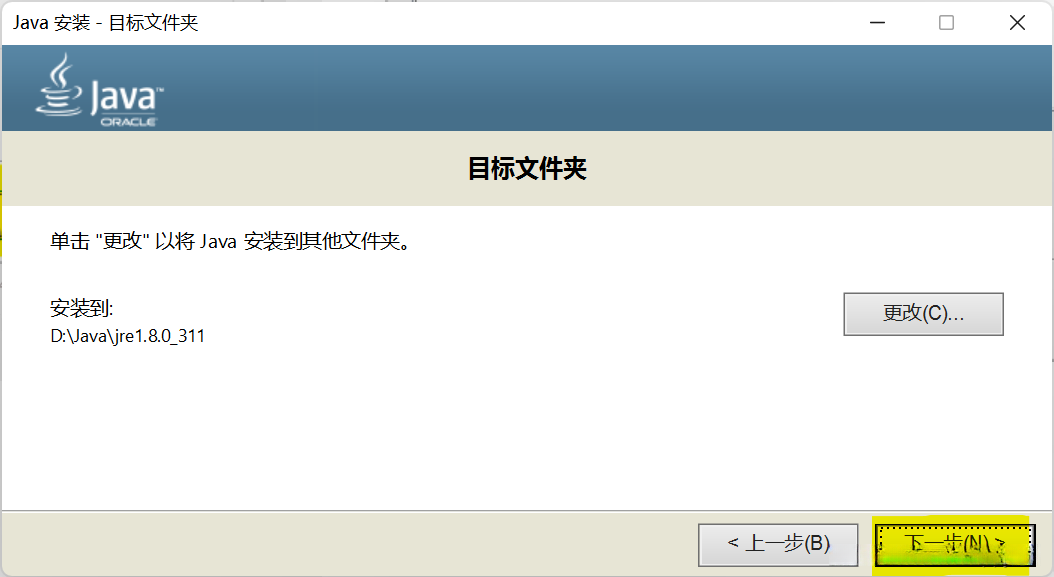
Task: Minimize the Java installer window
Action: click(877, 22)
